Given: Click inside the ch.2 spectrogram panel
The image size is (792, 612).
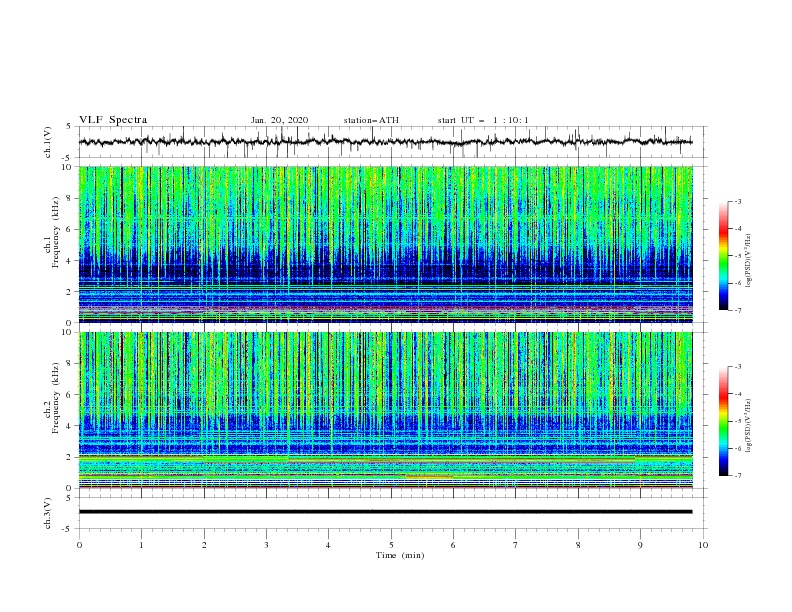Looking at the screenshot, I should tap(385, 410).
